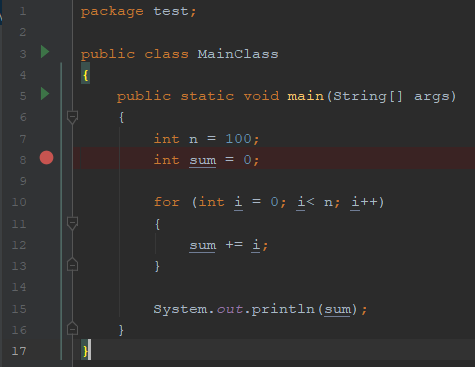475x367 pixels.
Task: Click the 'args' parameter
Action: 432,97
